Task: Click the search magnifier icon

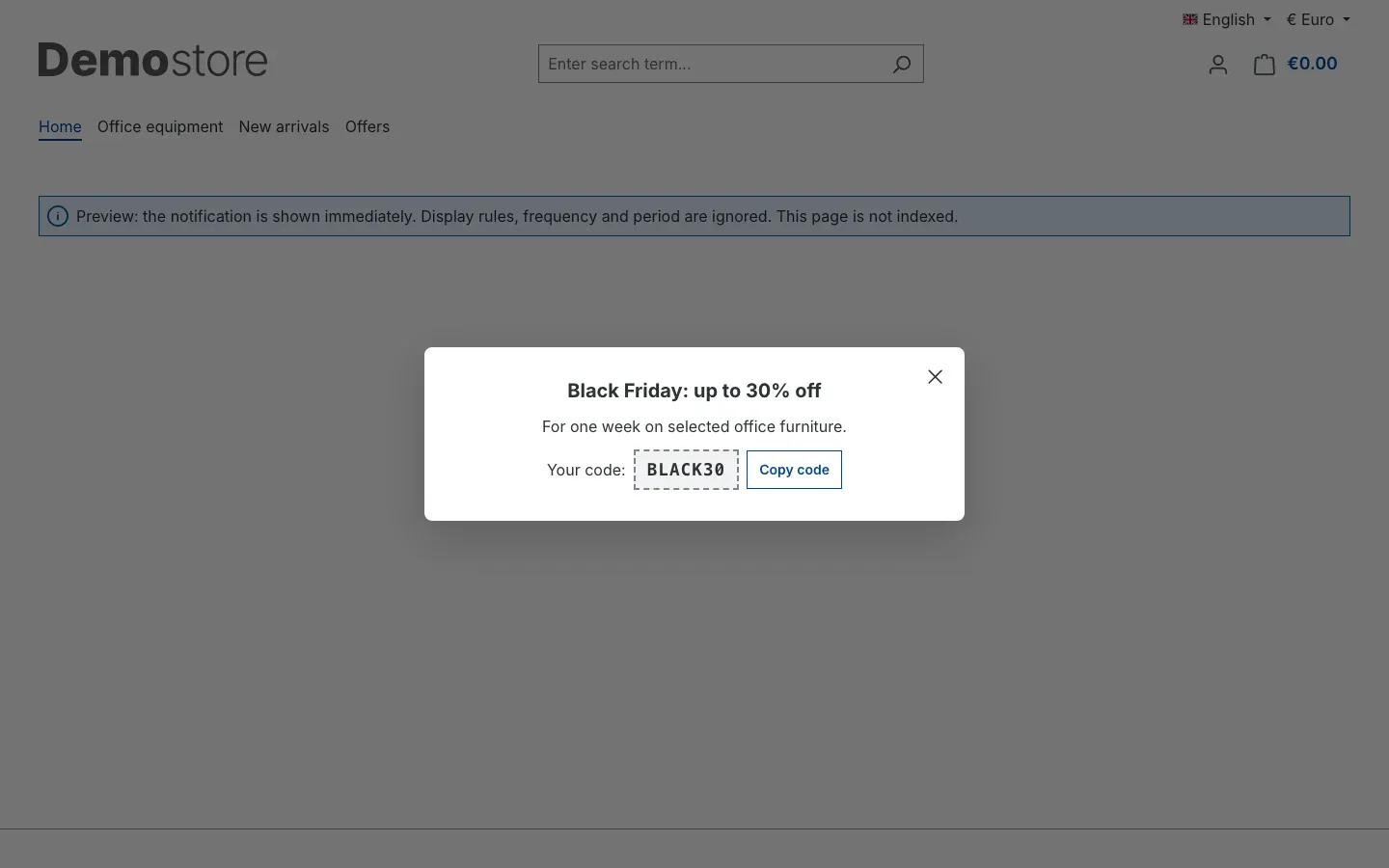Action: (x=901, y=64)
